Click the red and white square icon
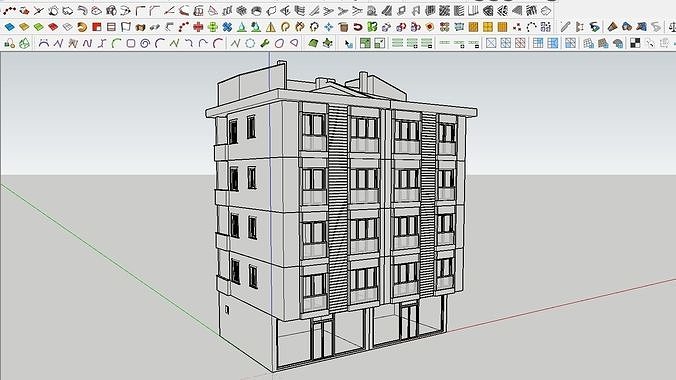The height and width of the screenshot is (380, 676). click(97, 27)
